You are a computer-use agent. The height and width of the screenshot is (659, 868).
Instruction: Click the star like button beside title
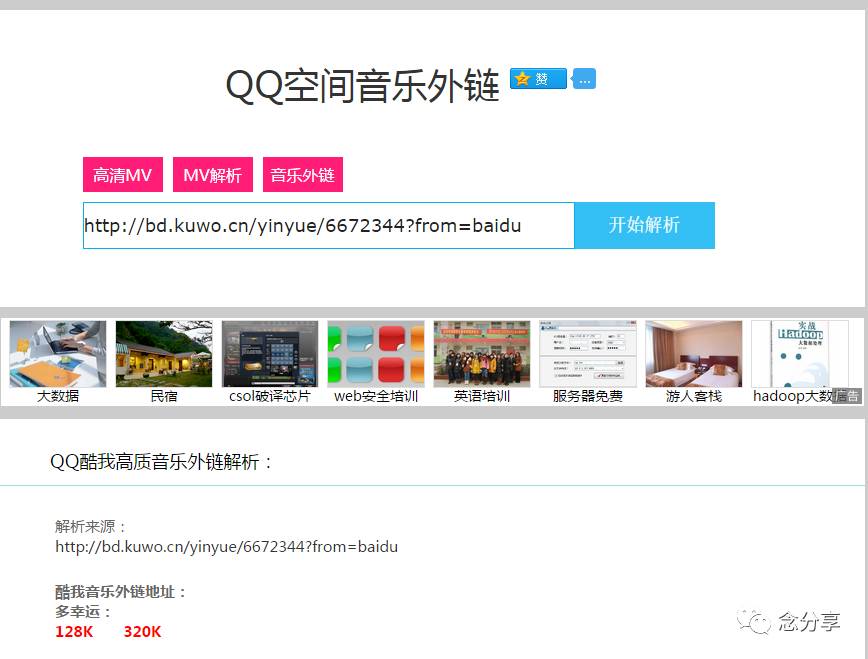(538, 79)
